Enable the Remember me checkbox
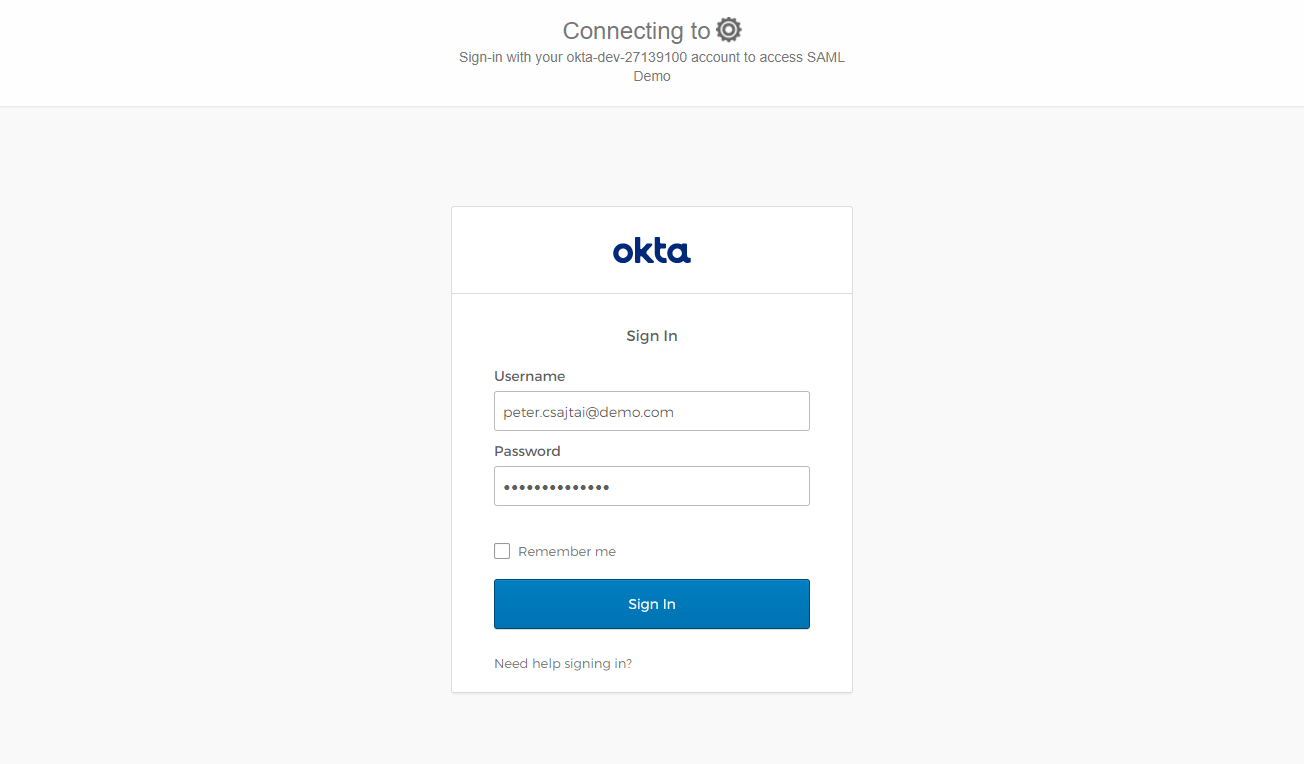 tap(501, 550)
